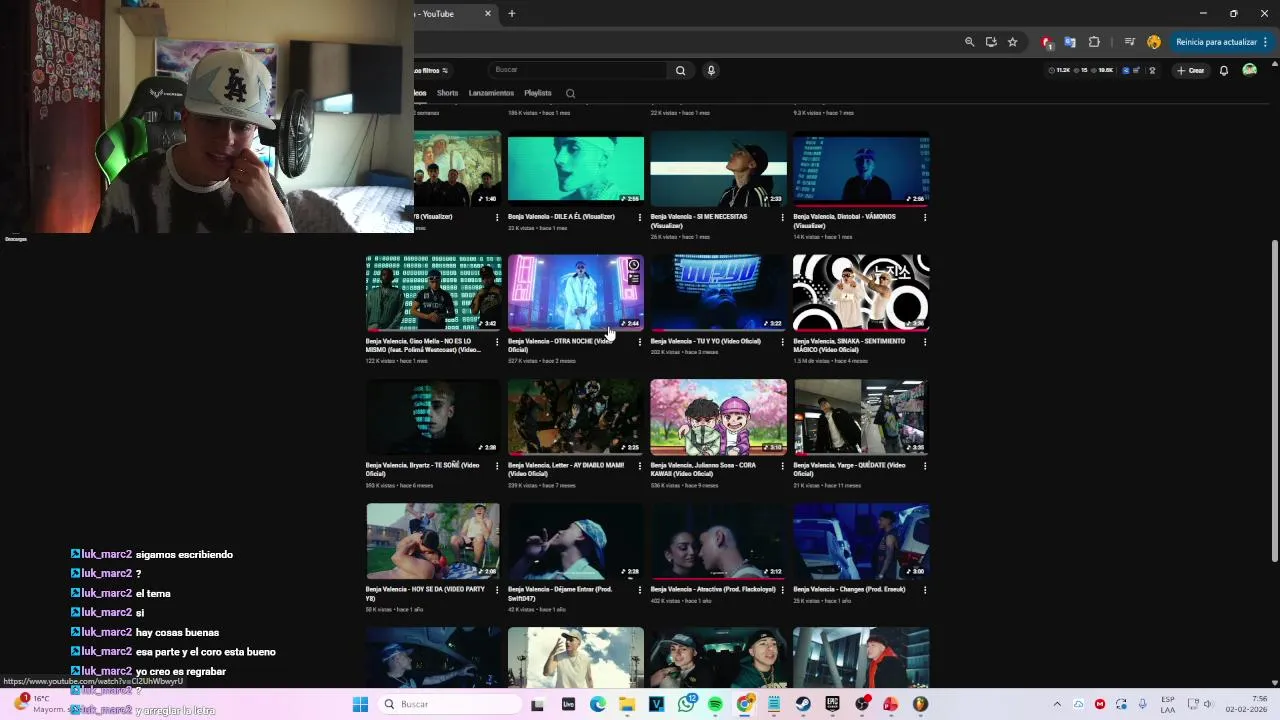Open video title Atractiva (Prod. Flackoloyal)
Screen dimensions: 1280x720
point(713,589)
